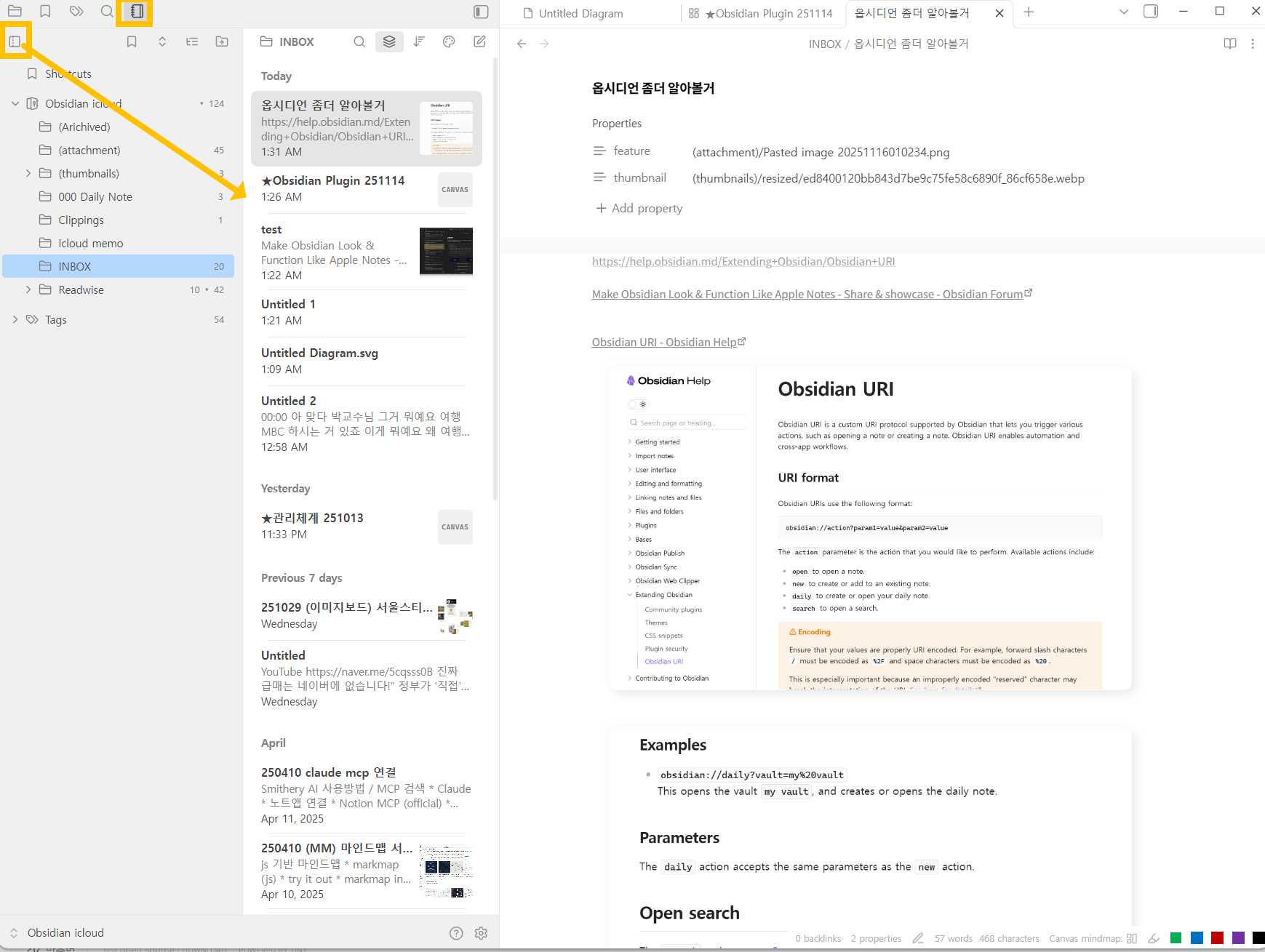Open the Untitled 1 note

(367, 312)
